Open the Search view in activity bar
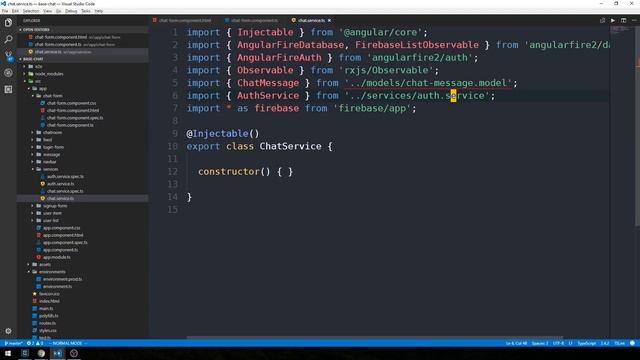The image size is (640, 360). (x=8, y=40)
